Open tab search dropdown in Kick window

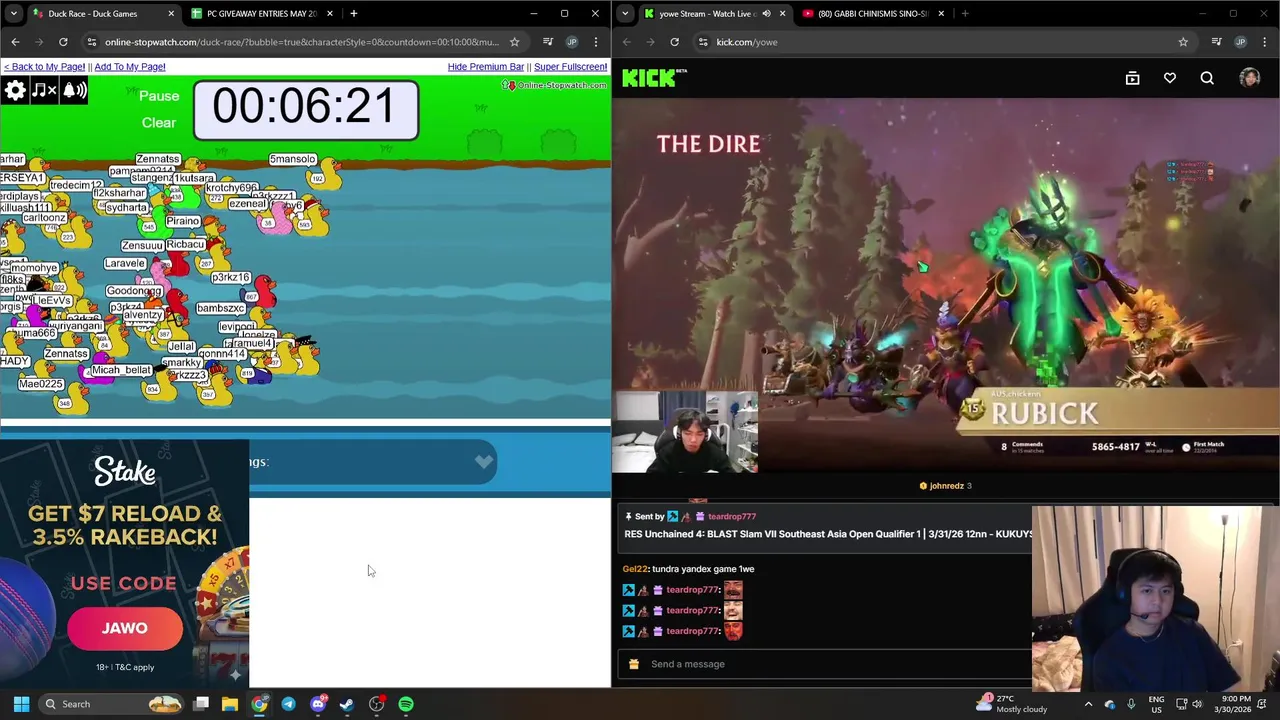625,14
